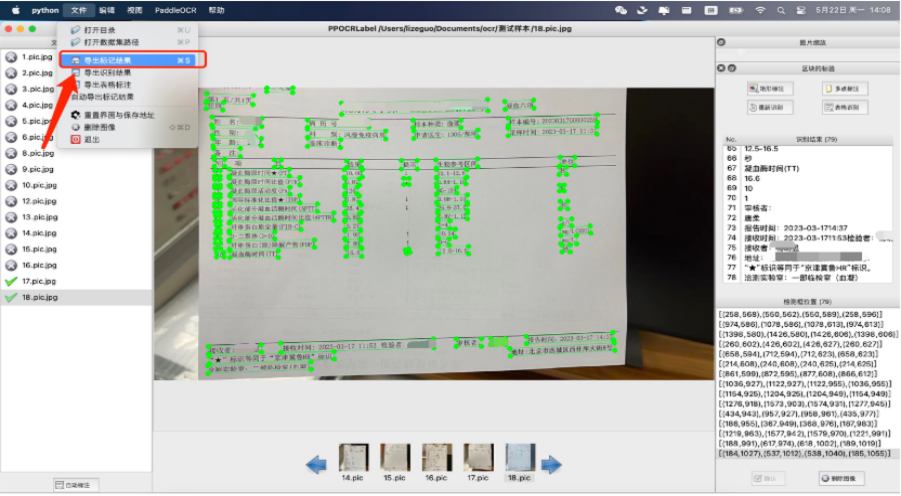This screenshot has width=901, height=496.
Task: Open the 编辑 menu in the menu bar
Action: coord(107,10)
